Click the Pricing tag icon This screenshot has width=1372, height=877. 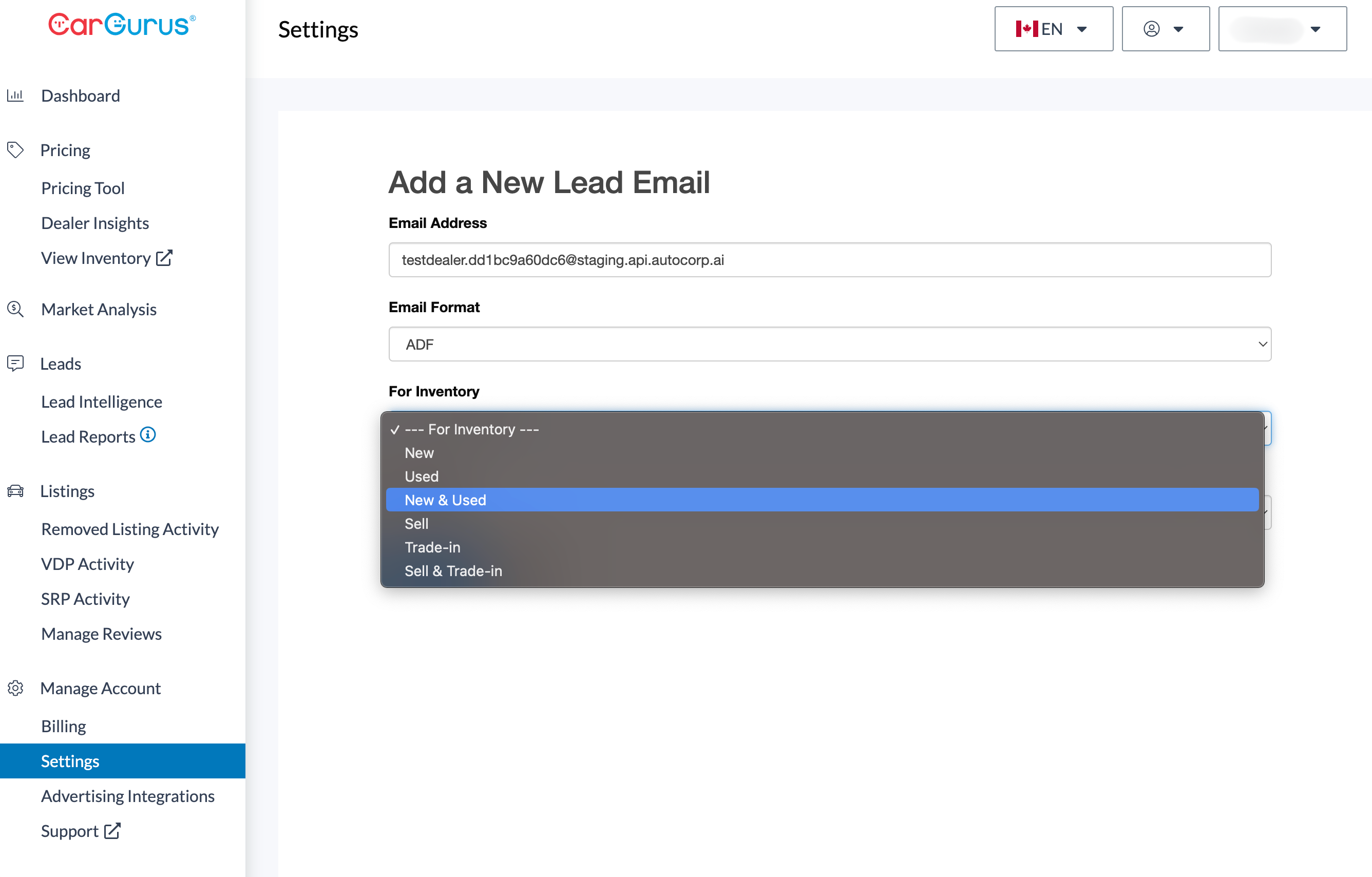pos(15,150)
